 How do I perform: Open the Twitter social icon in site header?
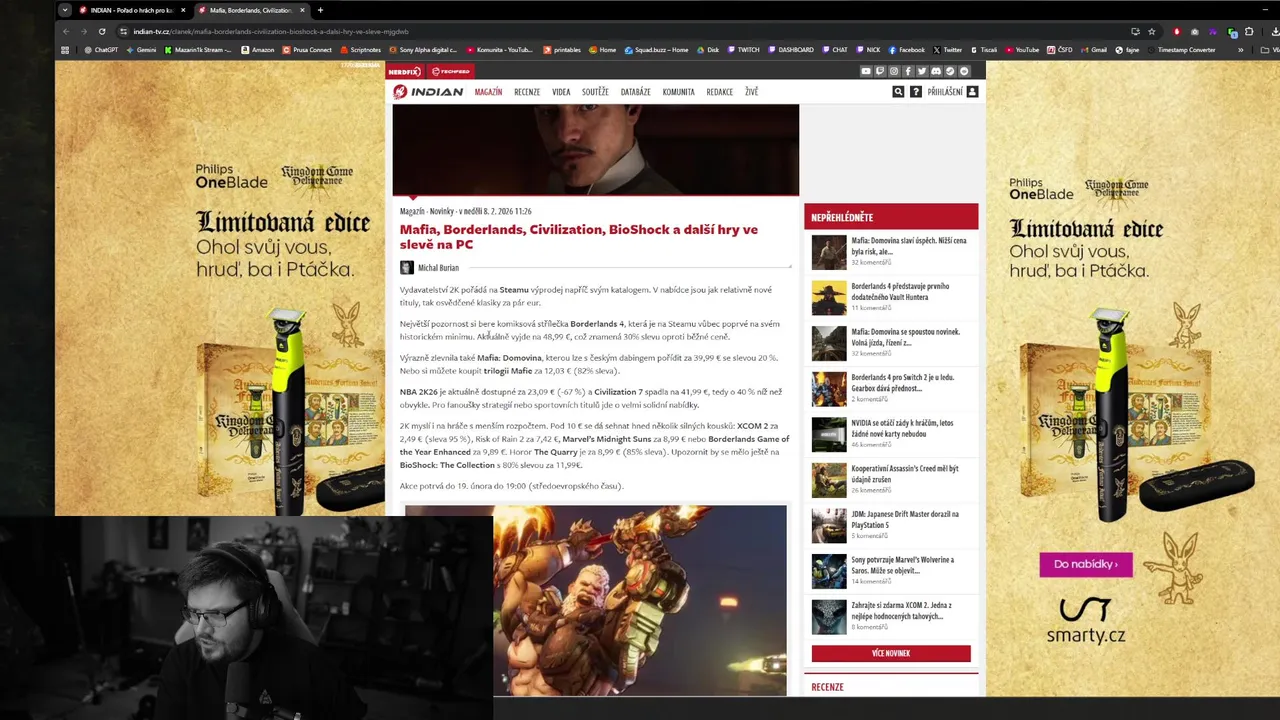coord(922,71)
